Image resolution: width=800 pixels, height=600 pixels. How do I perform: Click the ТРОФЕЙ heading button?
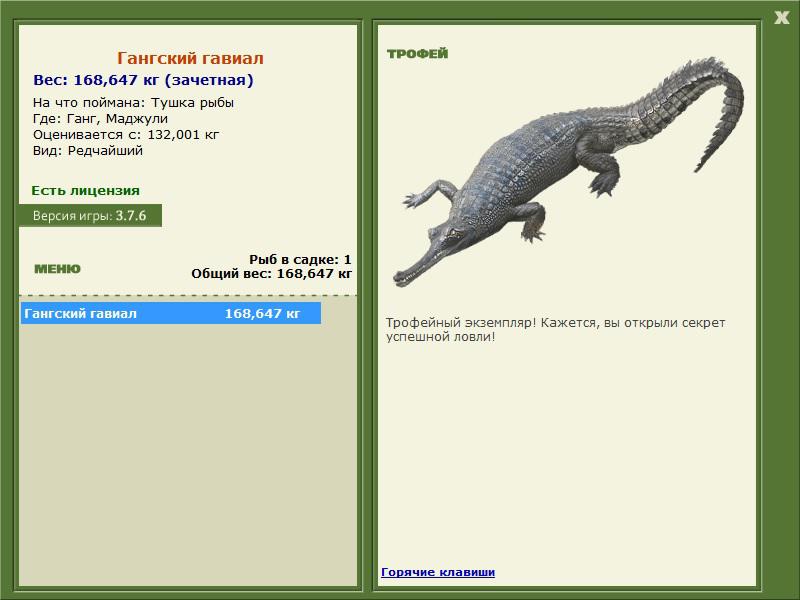pyautogui.click(x=417, y=54)
